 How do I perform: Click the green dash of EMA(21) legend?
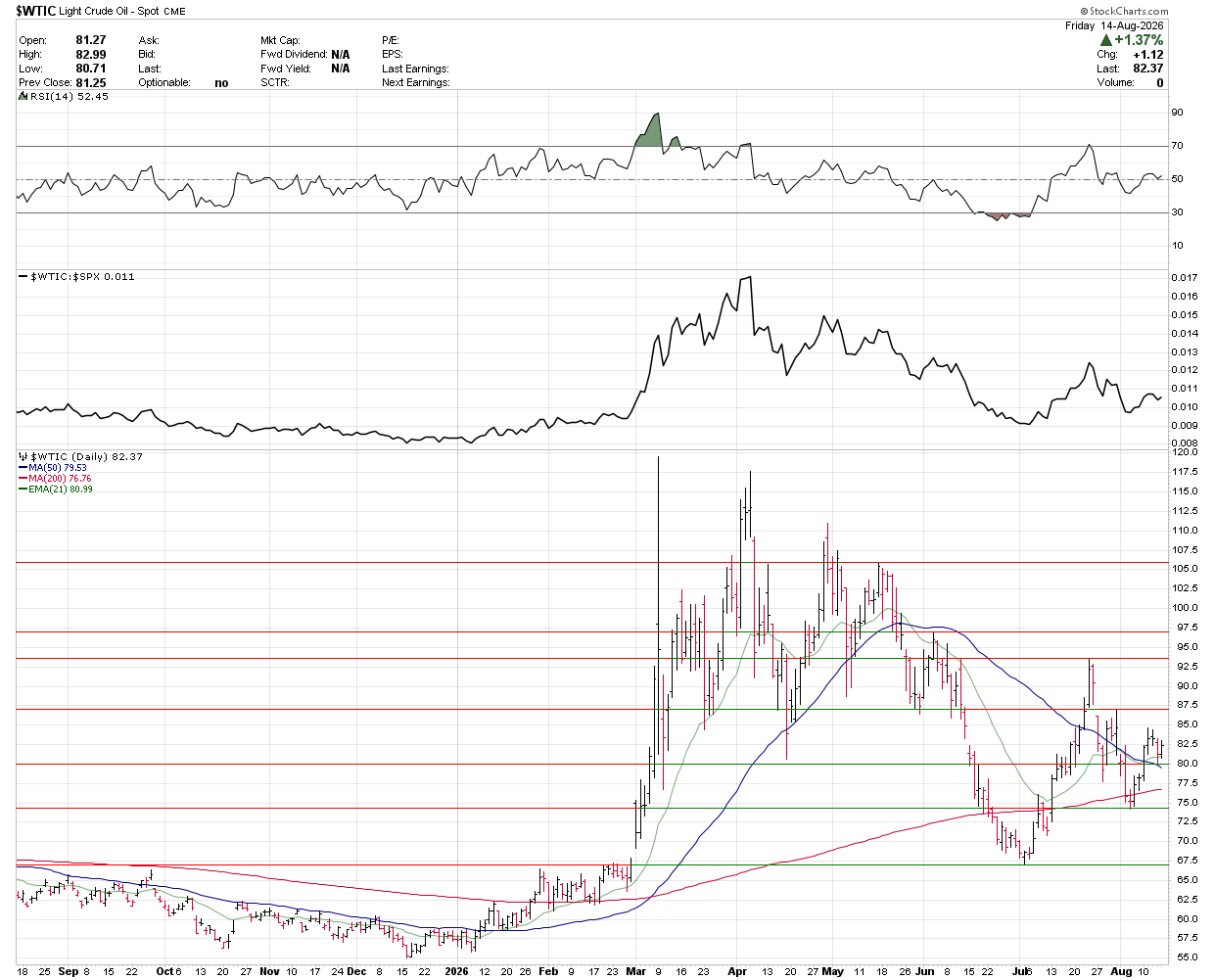pos(22,490)
